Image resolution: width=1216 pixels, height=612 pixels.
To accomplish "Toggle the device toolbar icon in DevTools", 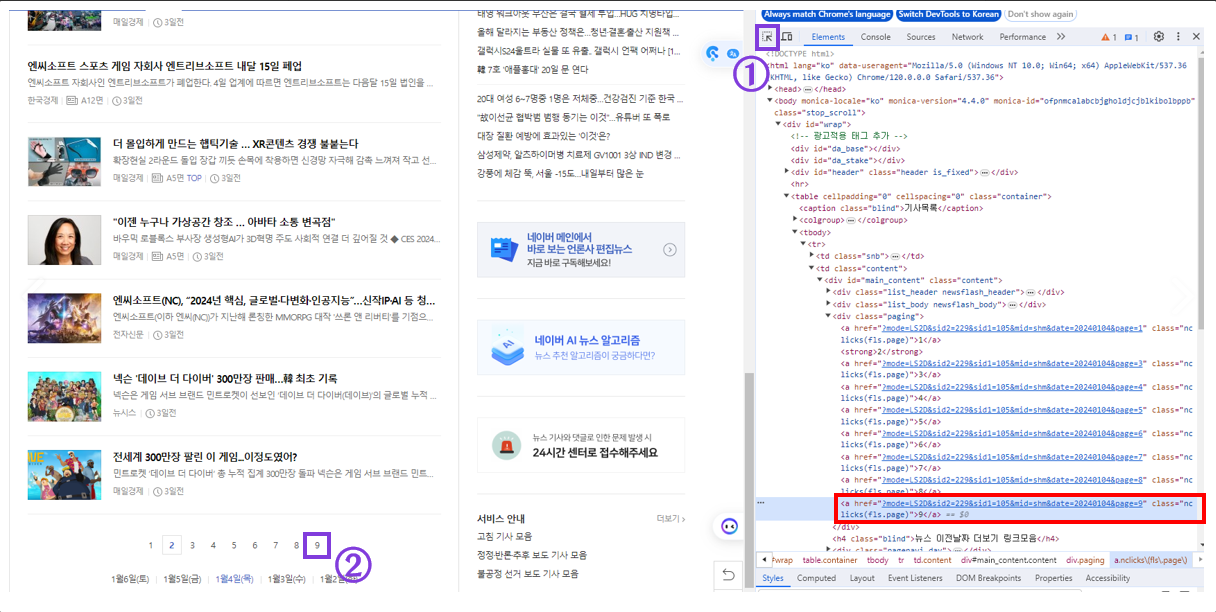I will pos(787,37).
